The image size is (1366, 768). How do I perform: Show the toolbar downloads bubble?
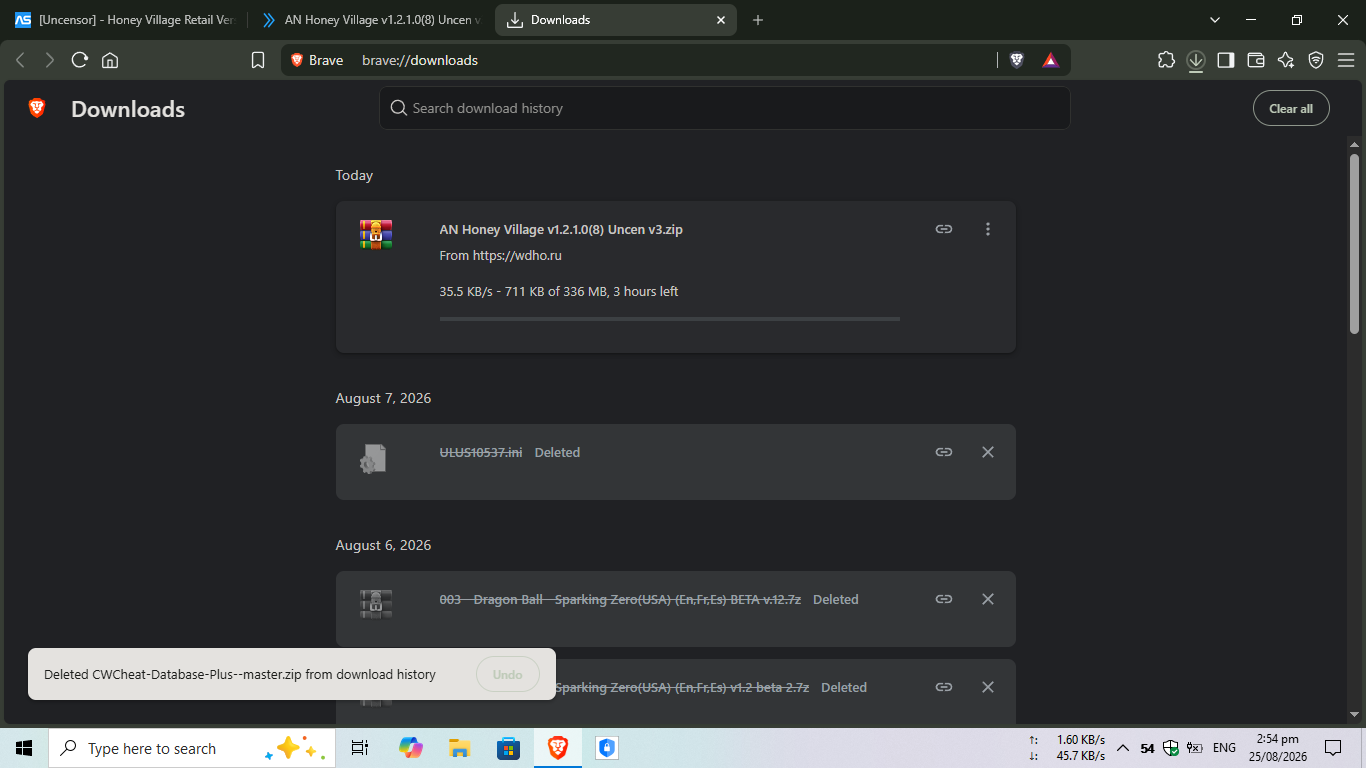(x=1196, y=60)
